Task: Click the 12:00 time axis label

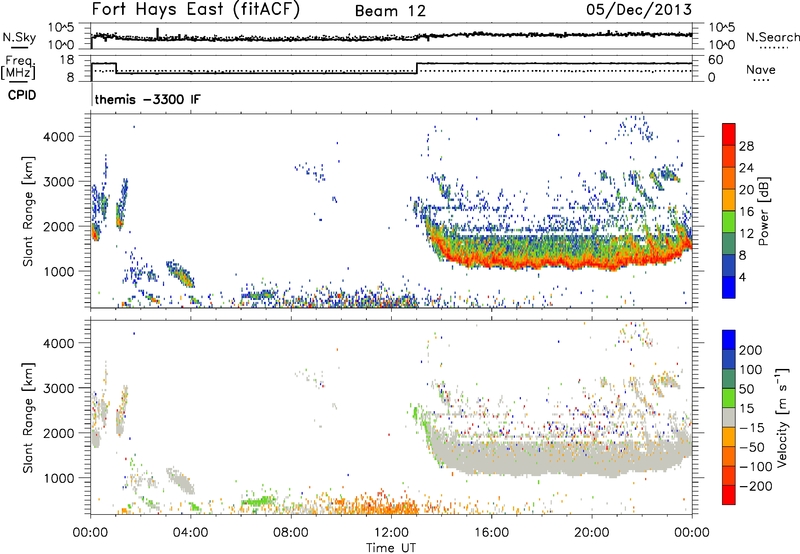Action: pos(391,533)
